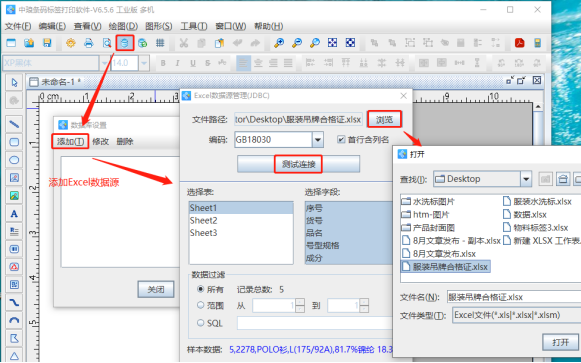Screen dimensions: 581x363
Task: Select the SQL radio button
Action: click(200, 323)
